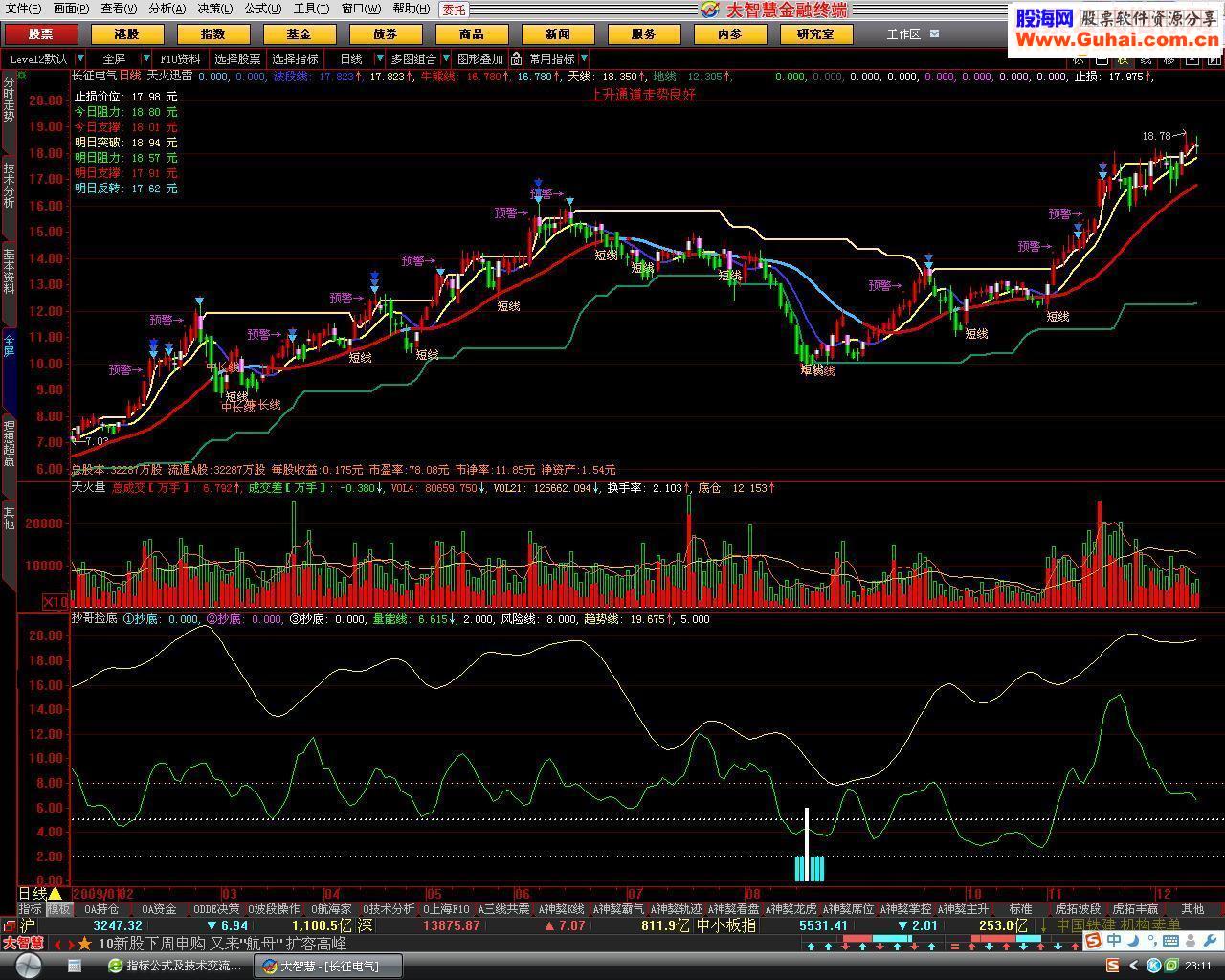Click the F10资料 toolbar item
Viewport: 1225px width, 980px height.
coord(180,58)
